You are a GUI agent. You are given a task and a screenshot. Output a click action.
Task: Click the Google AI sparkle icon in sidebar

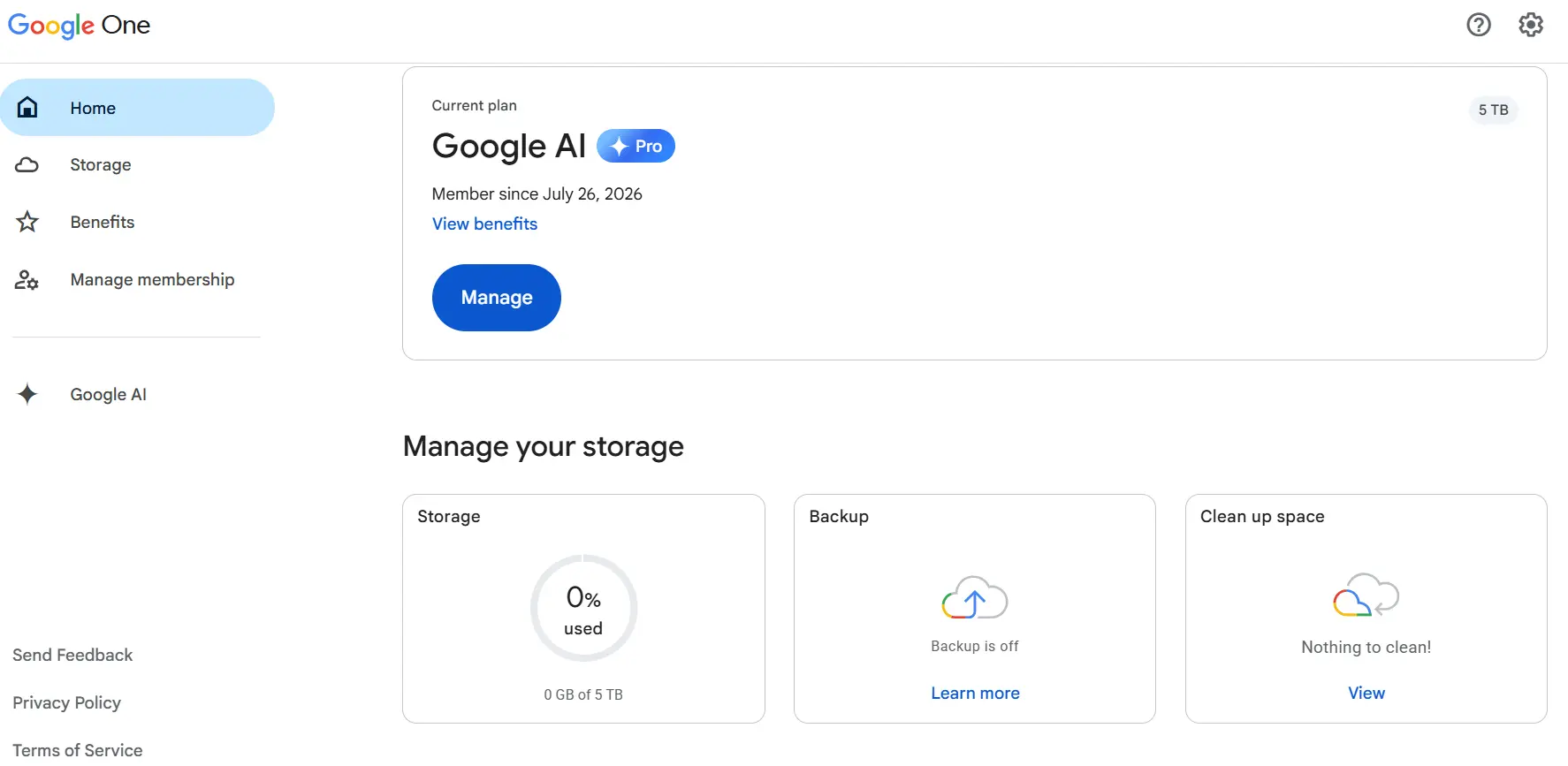pos(27,394)
